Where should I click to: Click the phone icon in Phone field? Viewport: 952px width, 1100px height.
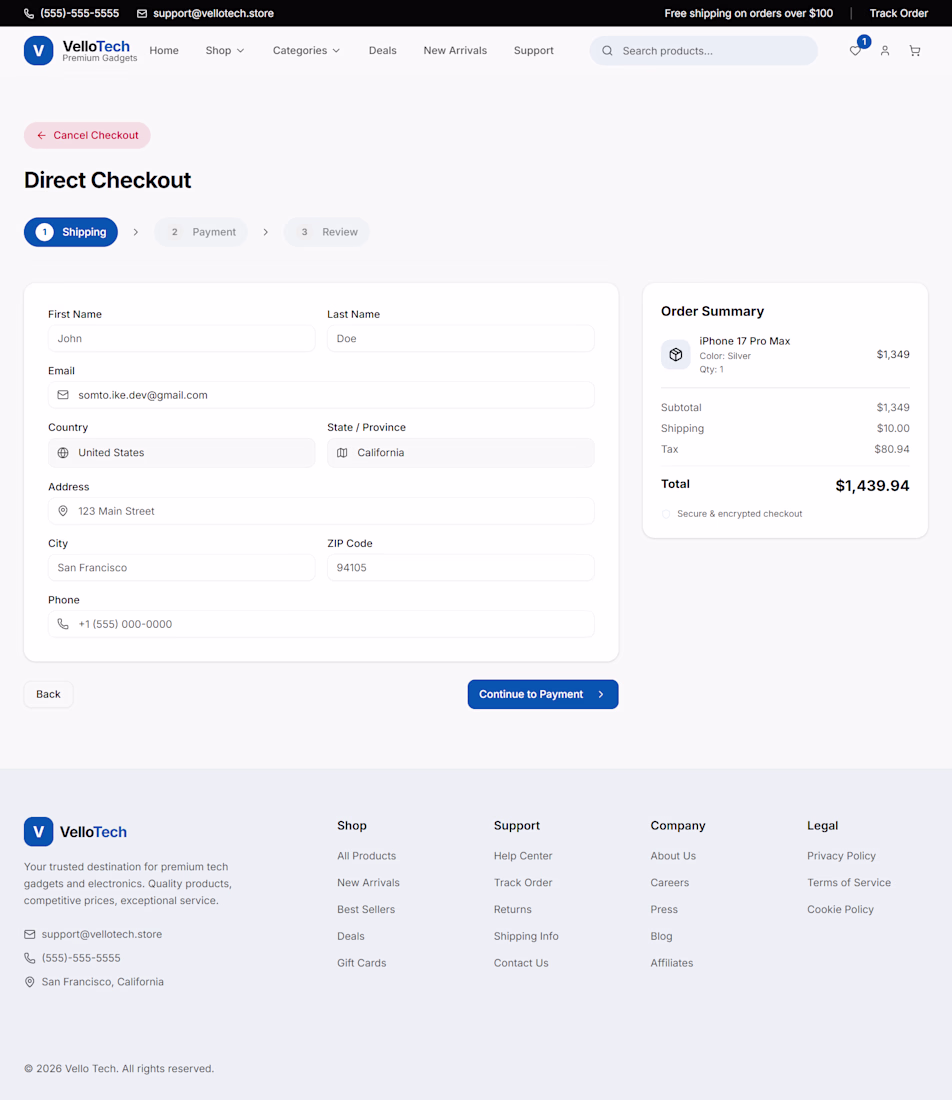pos(63,624)
